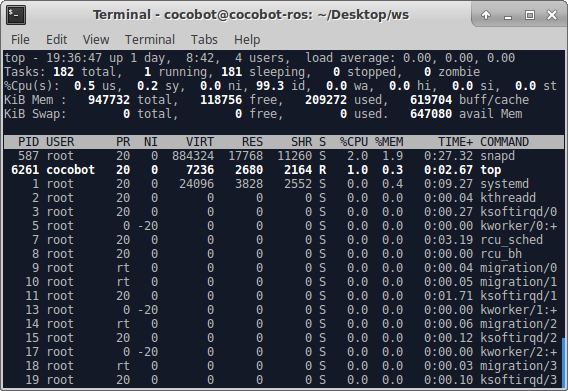Click the 0:03.19 time value for rcu_sched
This screenshot has height=391, width=568.
448,240
